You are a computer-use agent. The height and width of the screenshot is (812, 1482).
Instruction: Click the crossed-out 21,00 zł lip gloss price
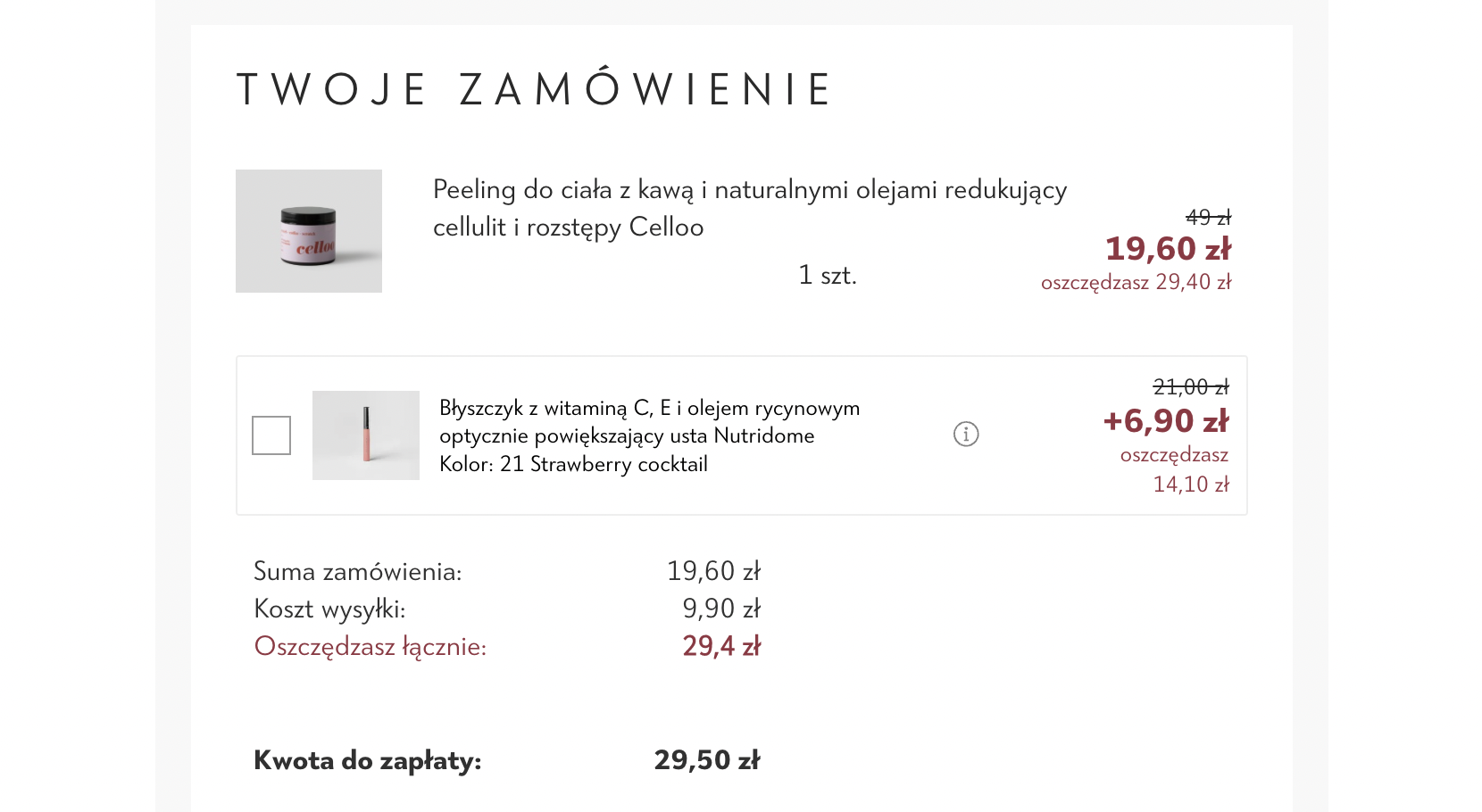tap(1190, 386)
